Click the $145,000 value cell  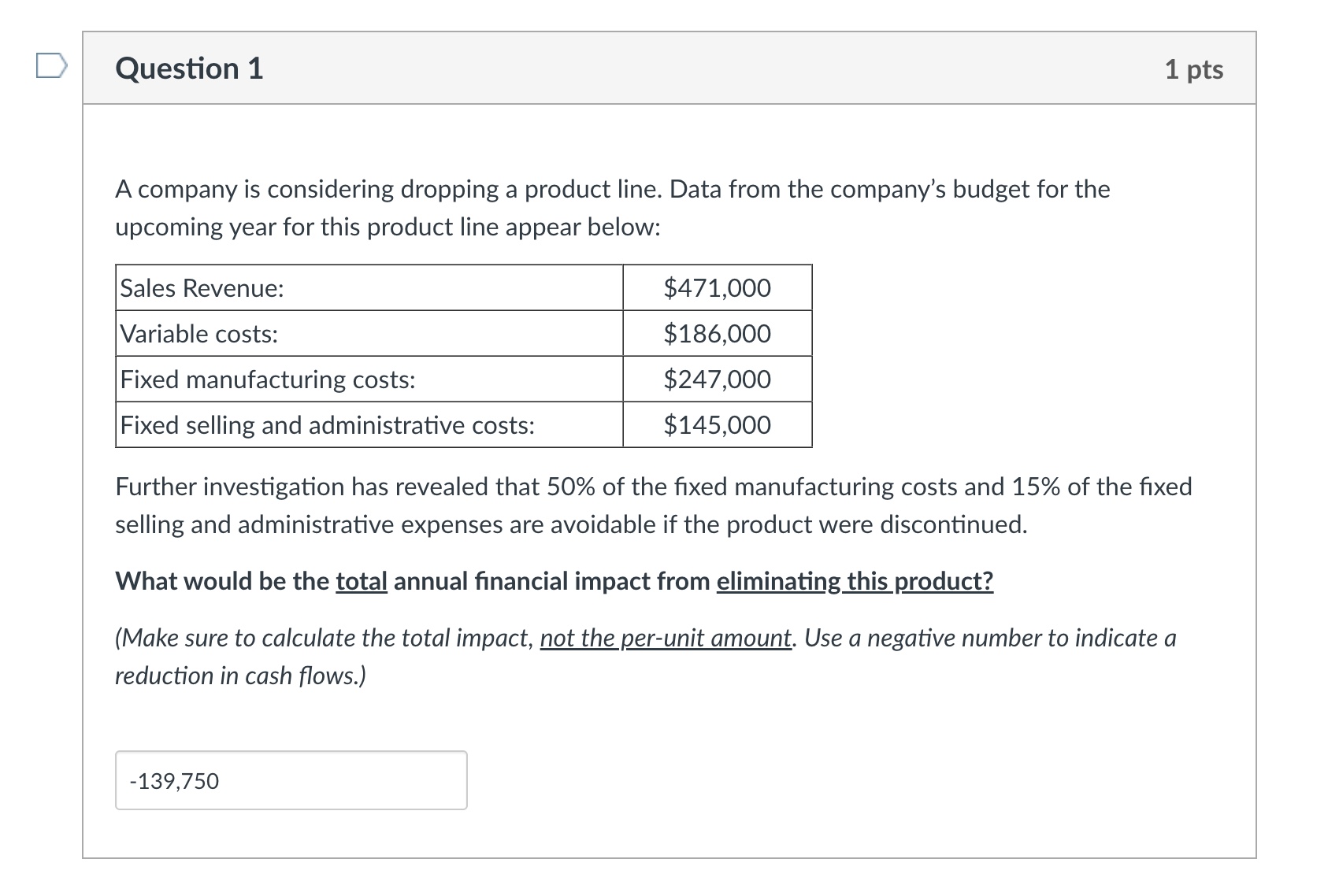coord(717,426)
